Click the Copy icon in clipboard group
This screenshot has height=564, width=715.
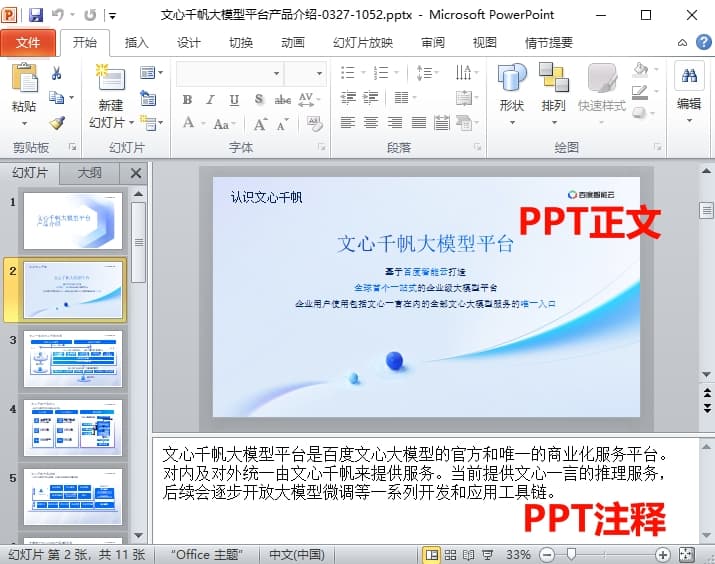click(x=57, y=97)
